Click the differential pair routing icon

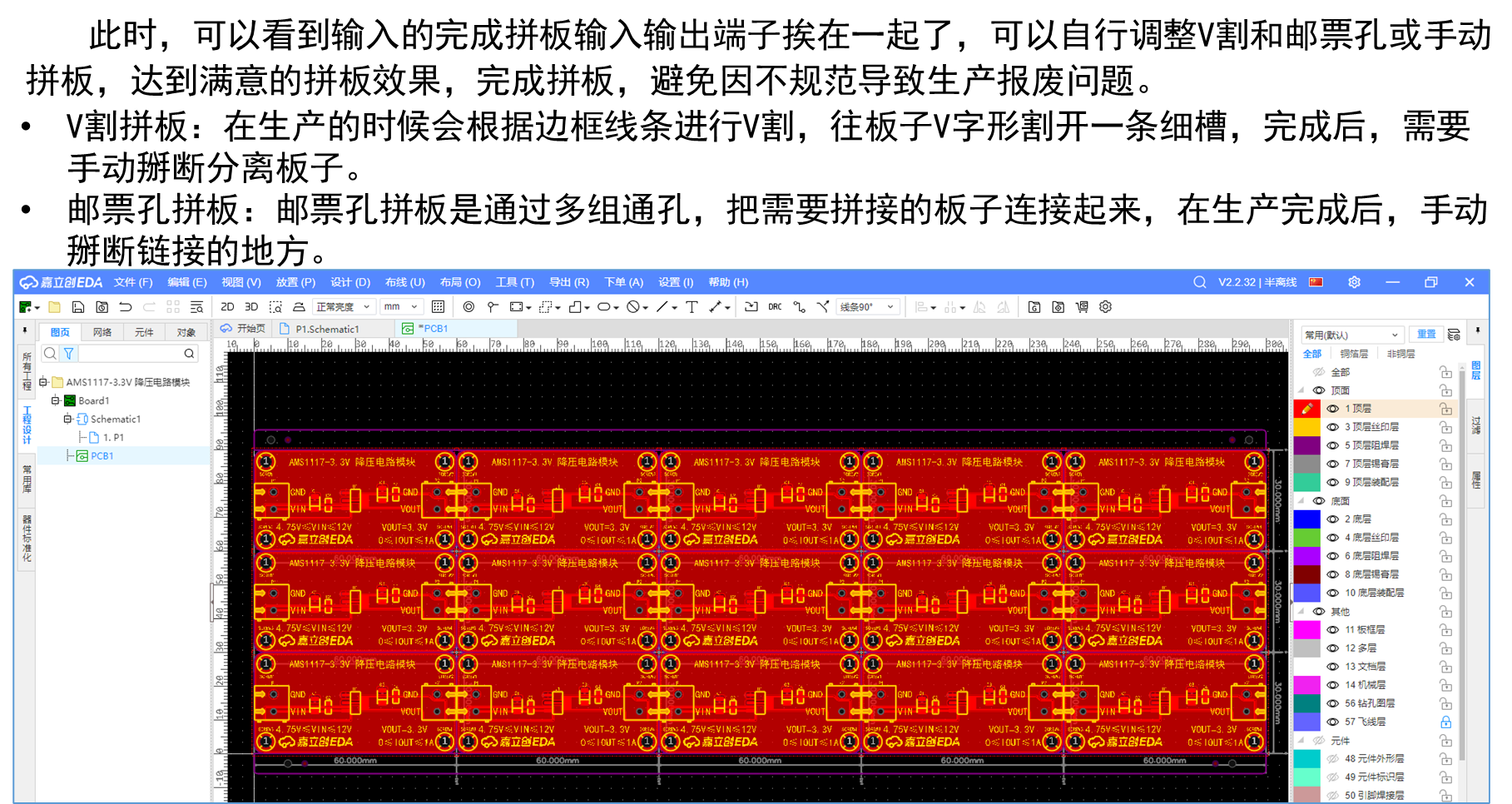pyautogui.click(x=822, y=307)
